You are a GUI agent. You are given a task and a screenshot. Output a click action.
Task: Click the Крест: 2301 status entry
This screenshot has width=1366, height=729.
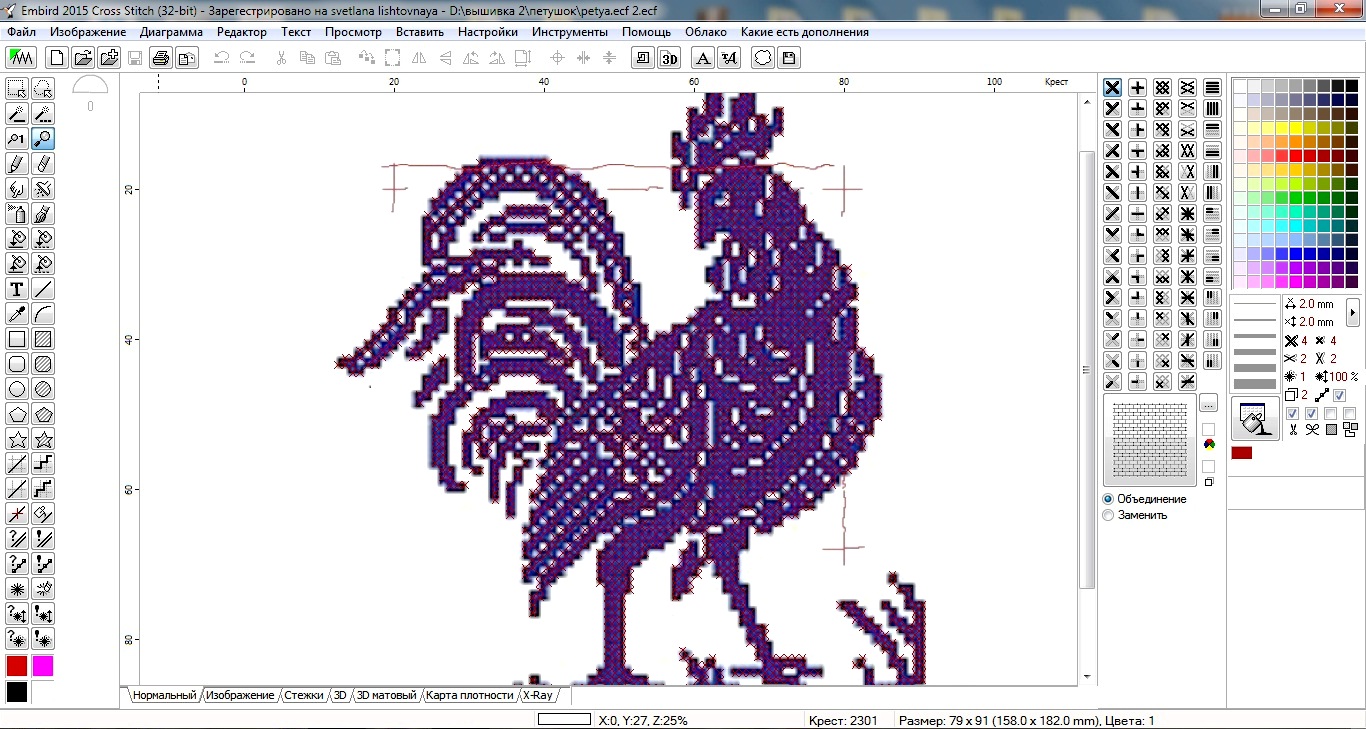[x=843, y=720]
